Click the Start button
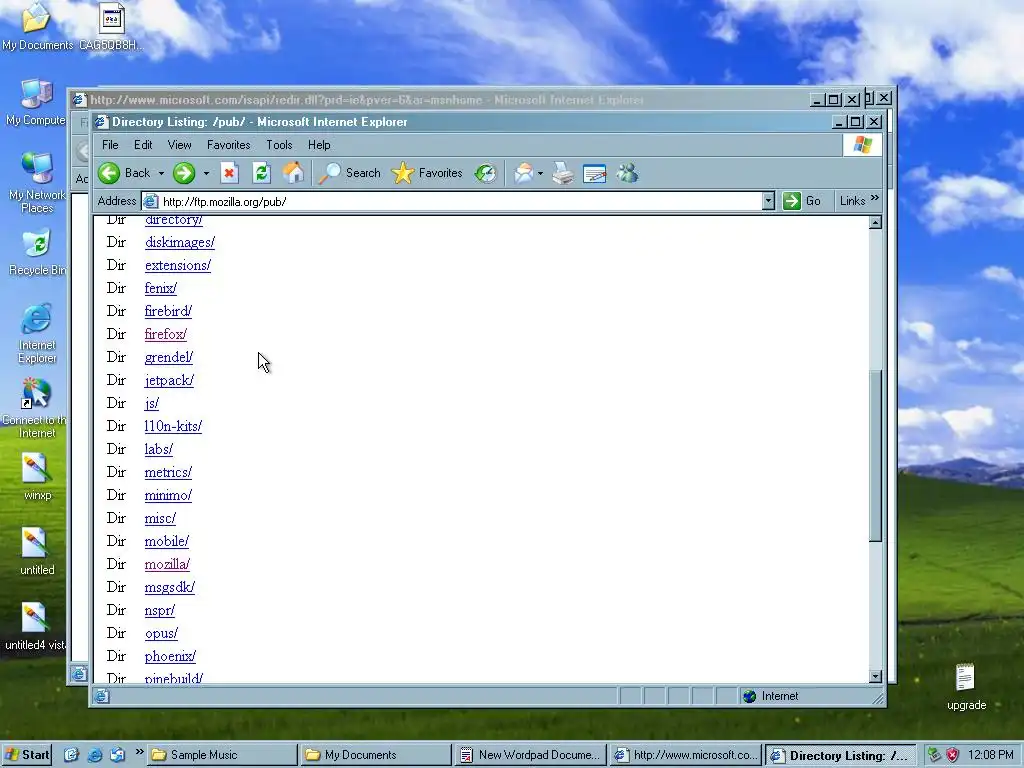Viewport: 1024px width, 768px height. (x=27, y=755)
